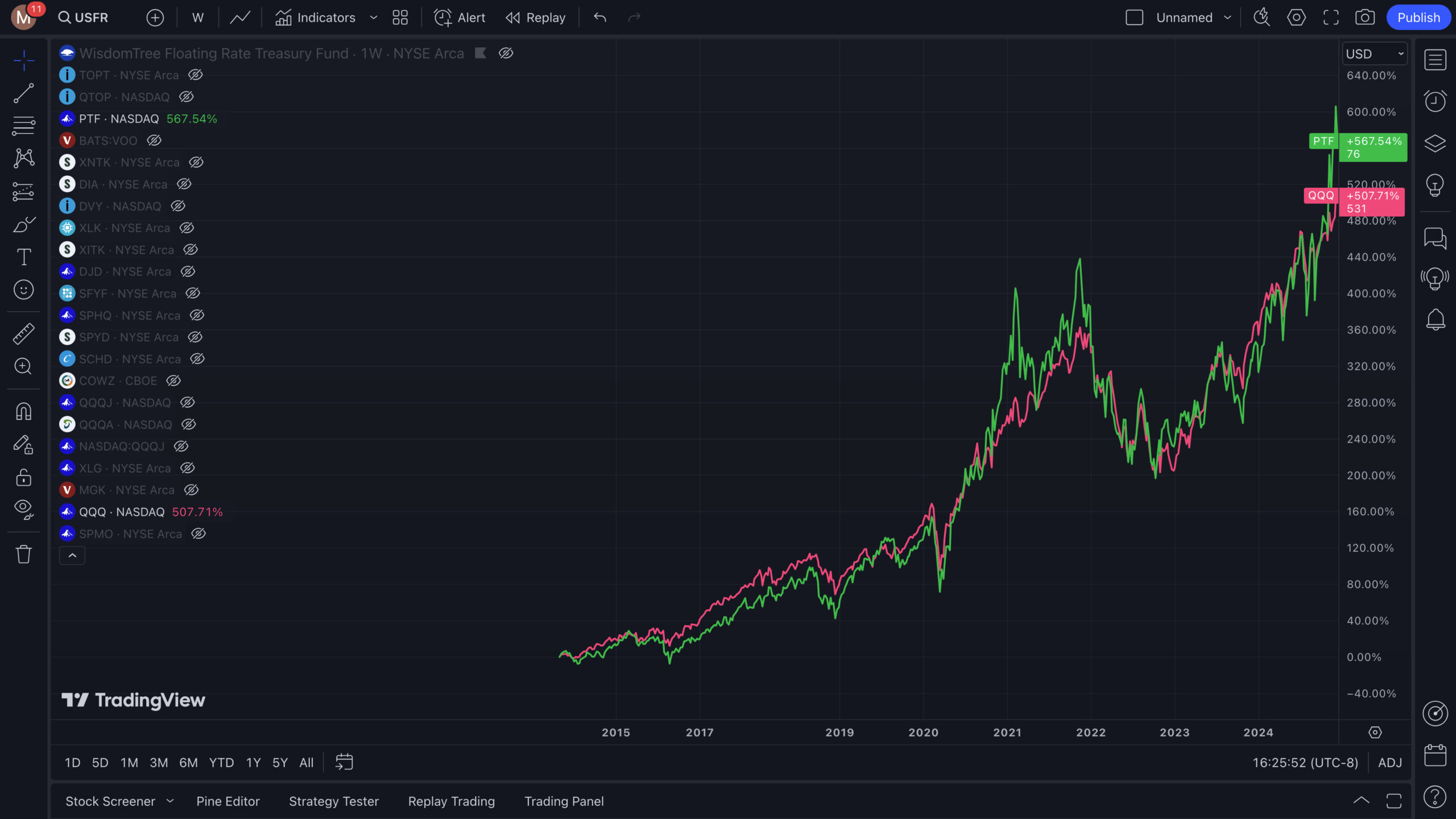Toggle ADJ adjusted data
1456x819 pixels.
pos(1390,762)
